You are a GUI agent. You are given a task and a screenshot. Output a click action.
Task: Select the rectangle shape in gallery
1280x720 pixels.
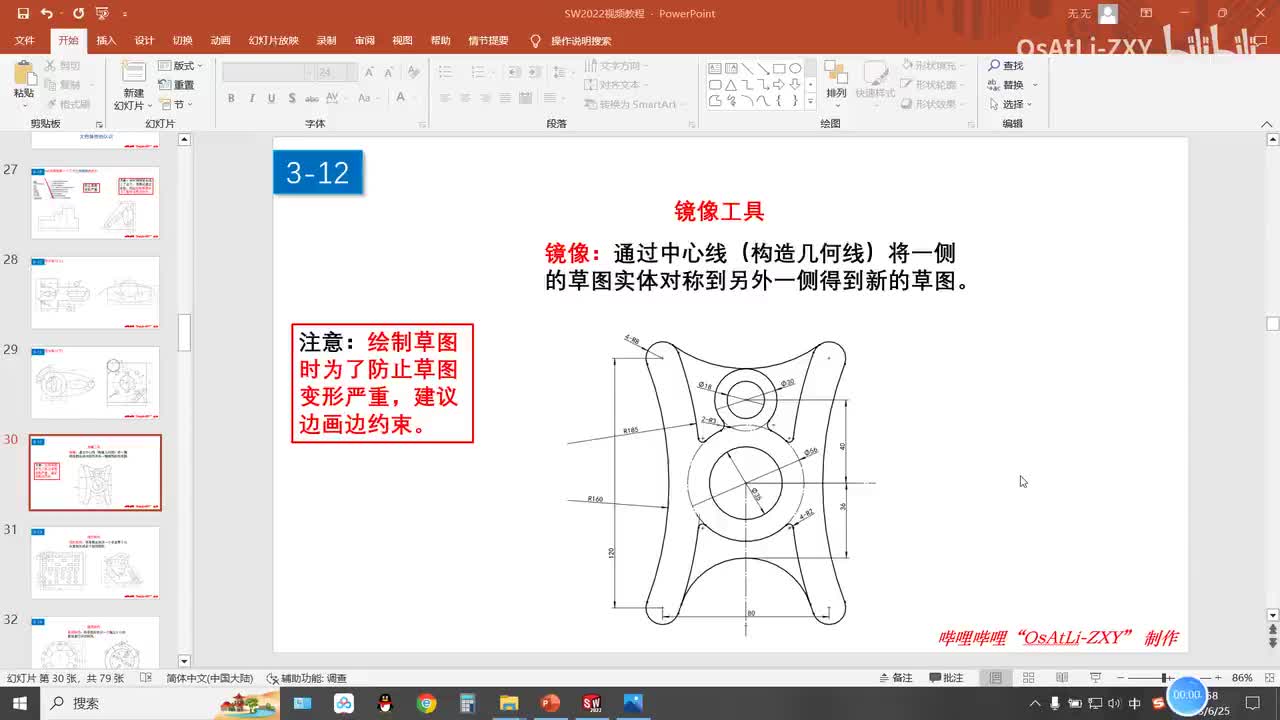(x=778, y=69)
